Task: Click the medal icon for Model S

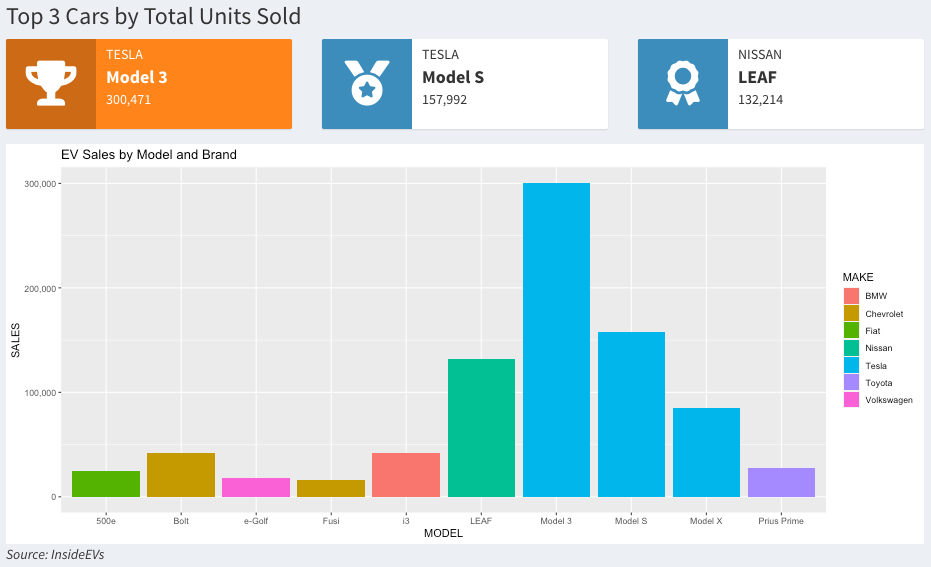Action: [x=367, y=83]
